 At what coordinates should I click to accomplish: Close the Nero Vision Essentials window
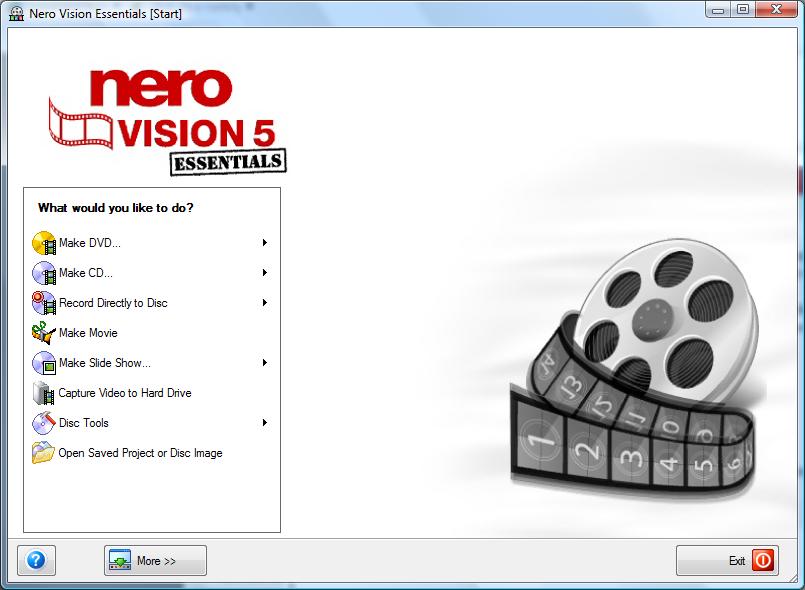(x=777, y=10)
